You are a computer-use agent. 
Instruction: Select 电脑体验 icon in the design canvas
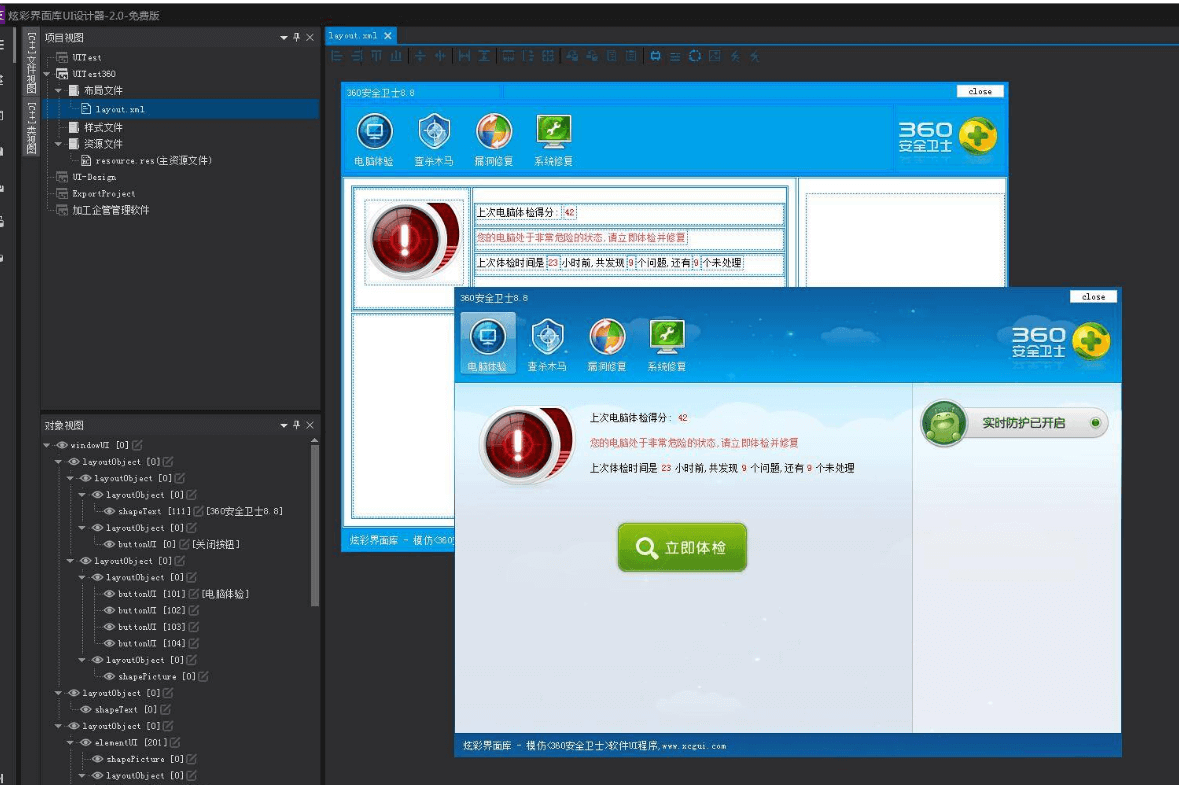pos(374,139)
